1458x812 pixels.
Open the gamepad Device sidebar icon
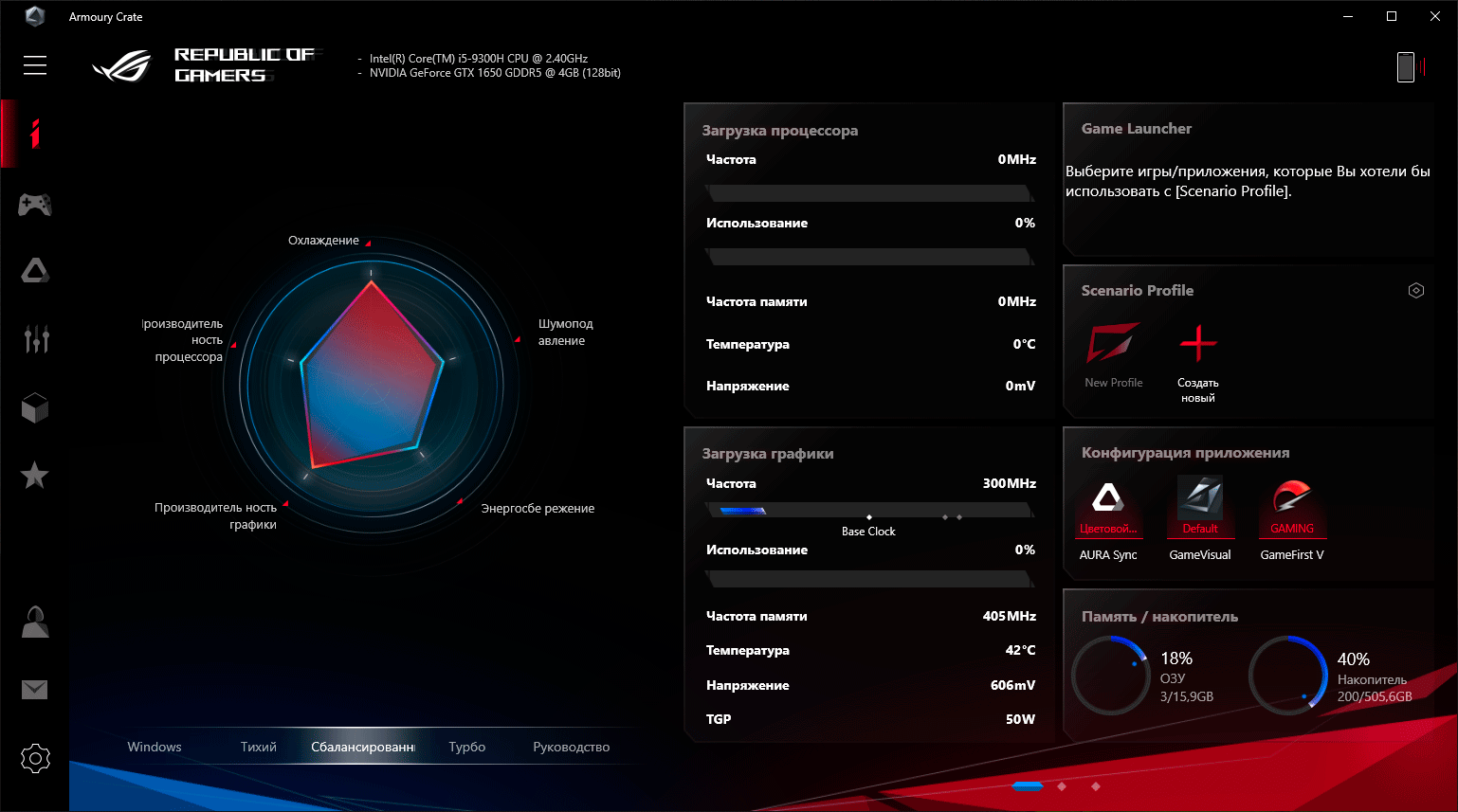point(35,204)
